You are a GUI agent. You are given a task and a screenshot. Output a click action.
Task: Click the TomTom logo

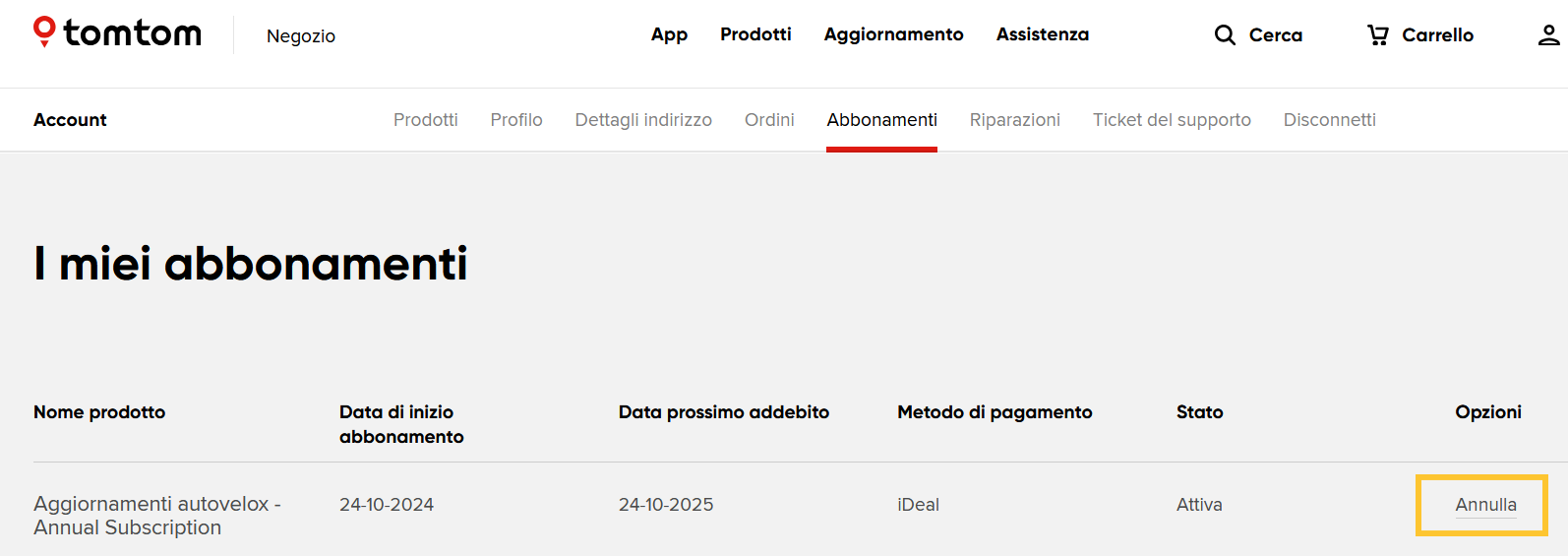(x=117, y=32)
